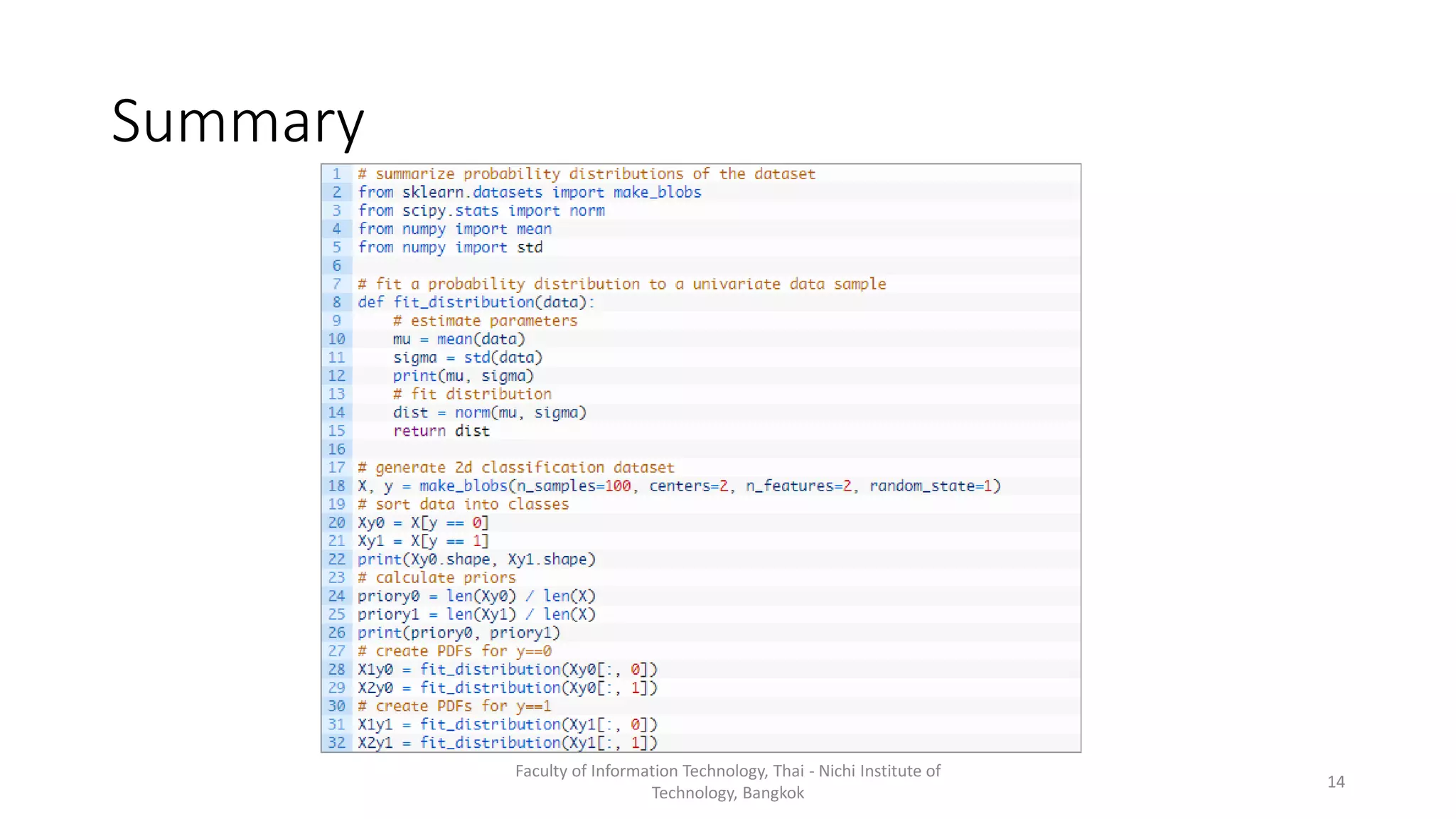Image resolution: width=1456 pixels, height=819 pixels.
Task: Click the line 'dist = norm(mu, sigma)'
Action: click(490, 413)
